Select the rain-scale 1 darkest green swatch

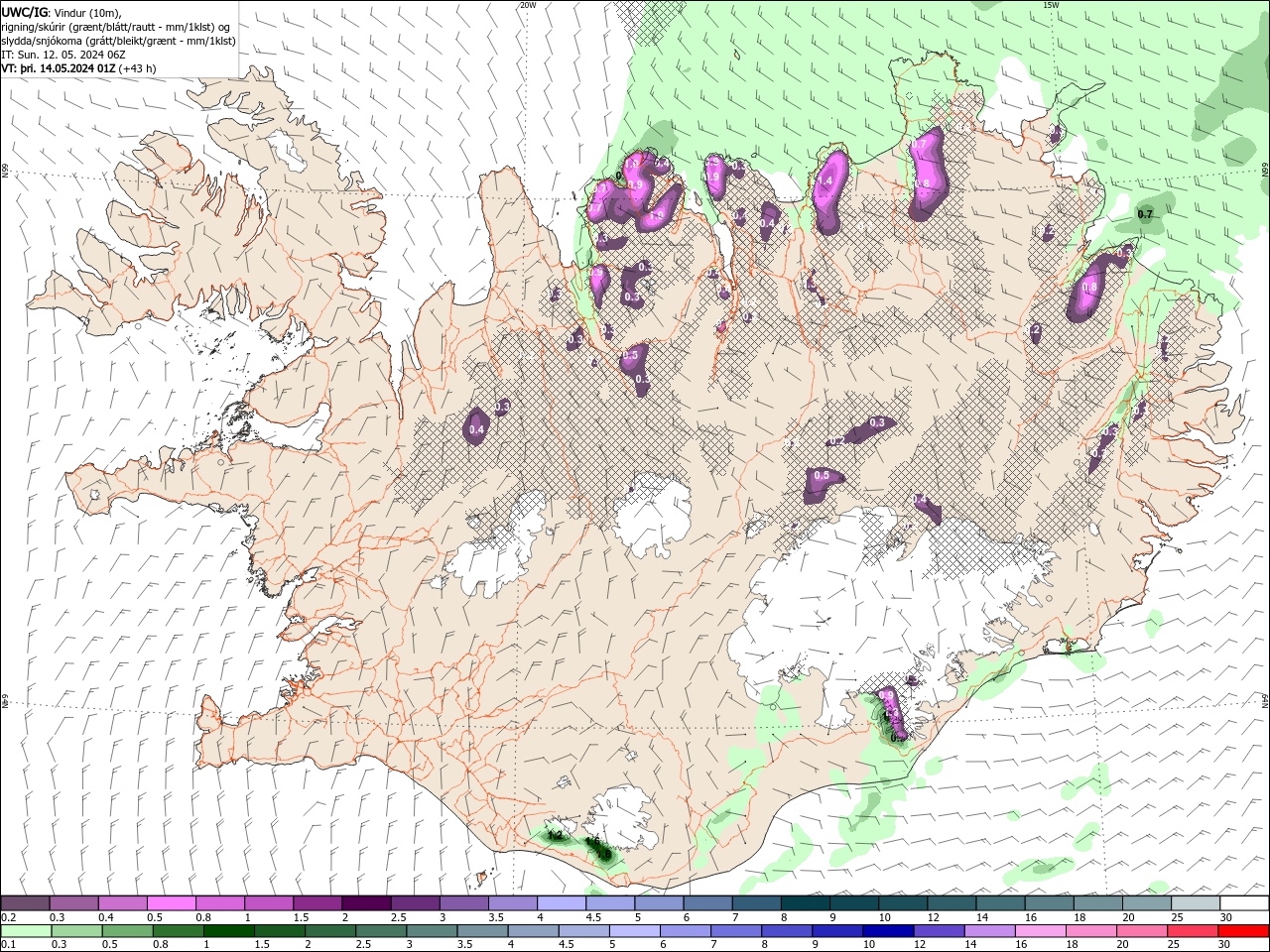(228, 931)
